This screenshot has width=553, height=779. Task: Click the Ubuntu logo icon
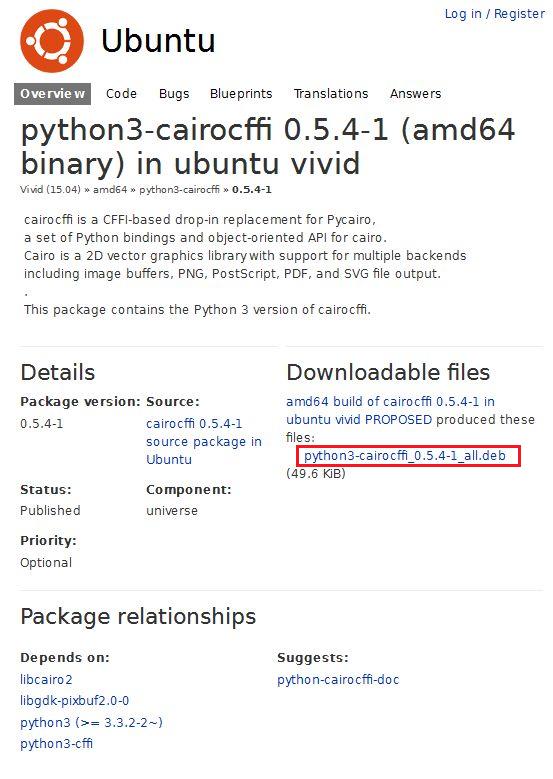52,41
